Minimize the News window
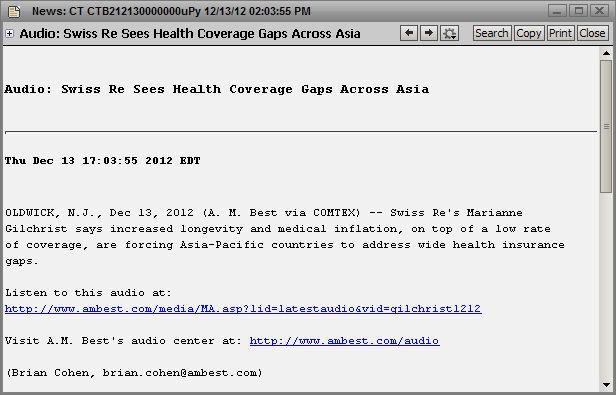616x395 pixels. coord(557,11)
